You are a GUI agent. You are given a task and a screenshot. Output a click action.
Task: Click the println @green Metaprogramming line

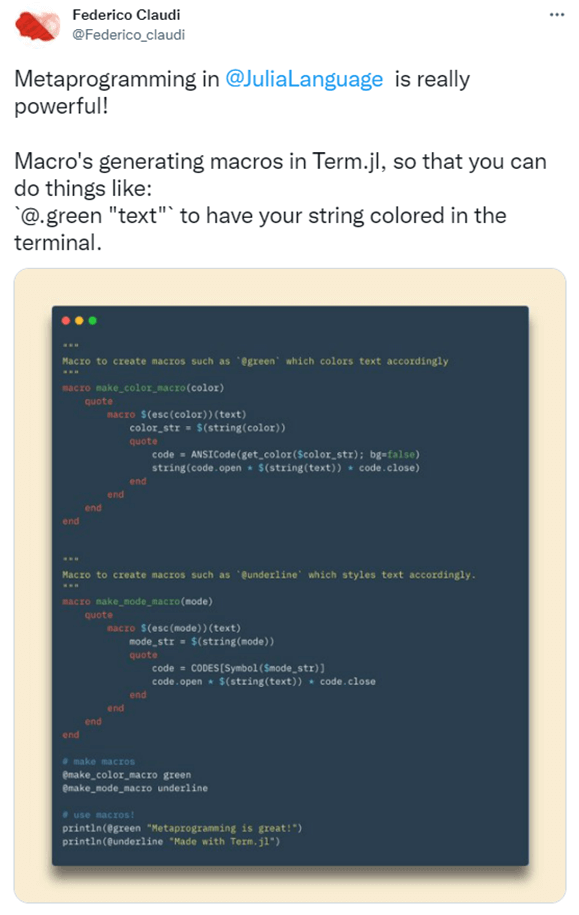click(182, 828)
